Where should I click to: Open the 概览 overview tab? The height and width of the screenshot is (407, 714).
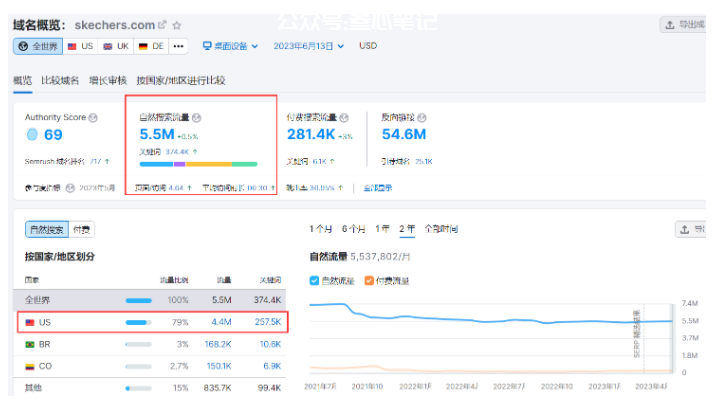click(x=22, y=81)
